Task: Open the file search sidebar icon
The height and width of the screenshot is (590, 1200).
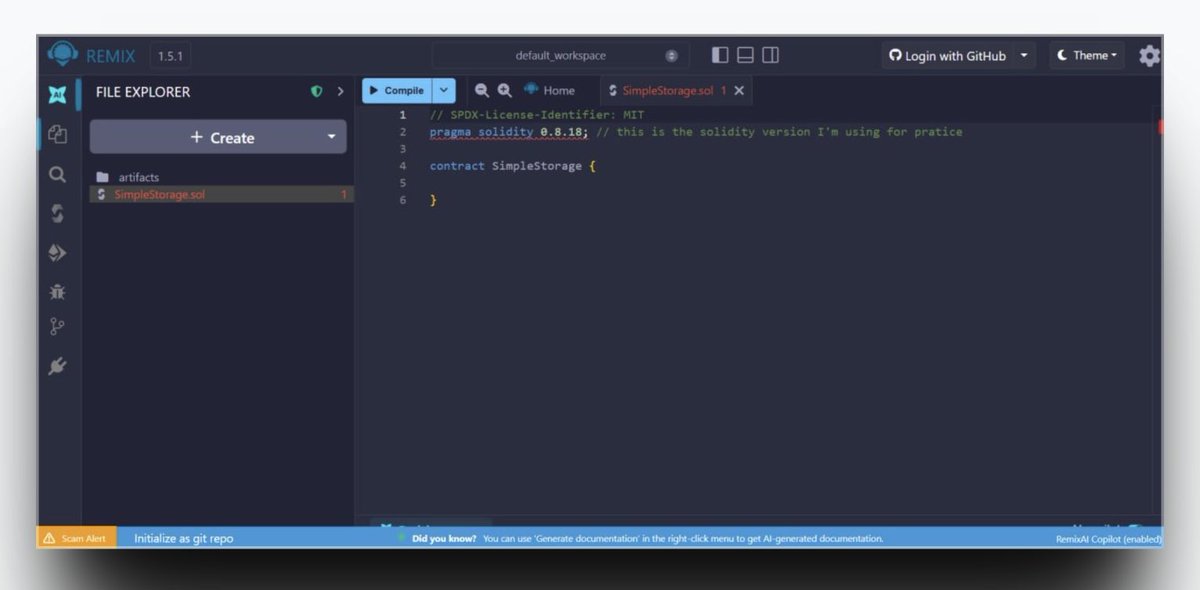Action: [x=58, y=174]
